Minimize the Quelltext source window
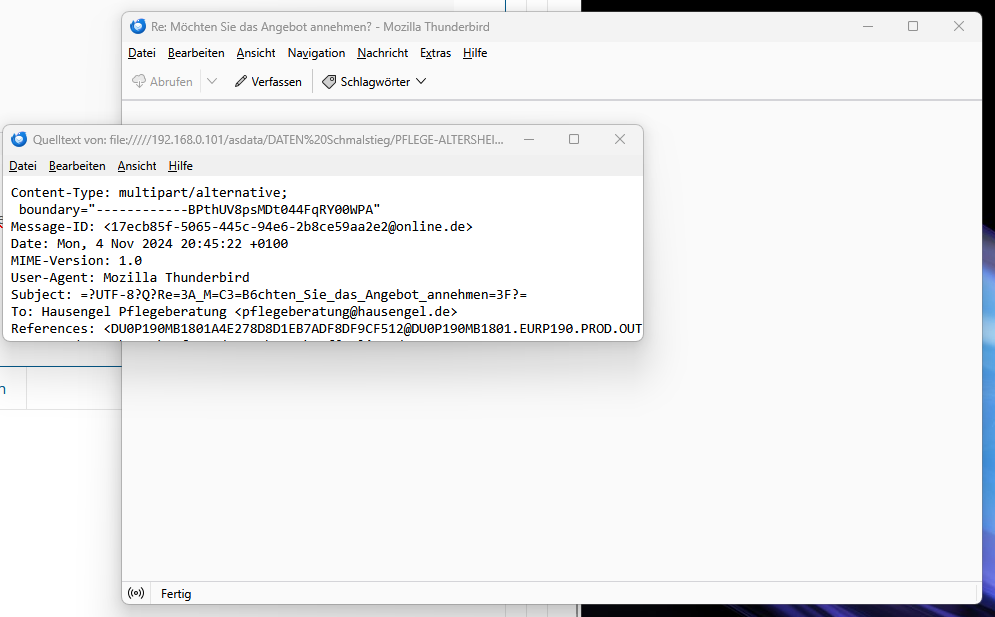This screenshot has width=995, height=617. point(529,139)
